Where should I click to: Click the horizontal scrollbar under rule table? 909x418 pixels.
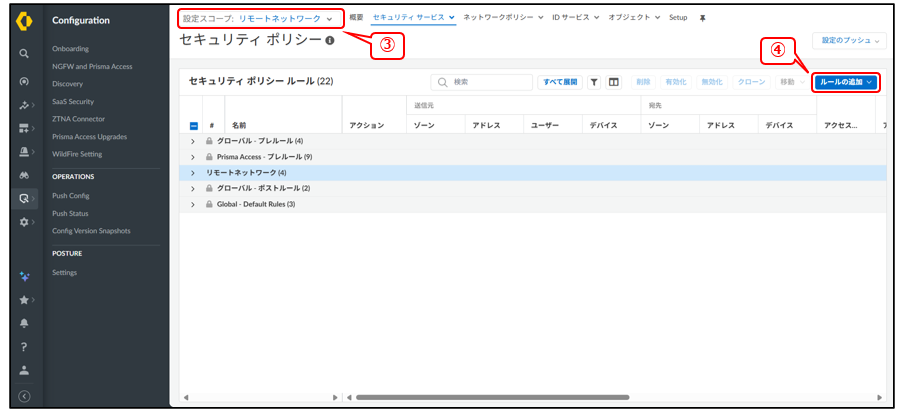[492, 397]
